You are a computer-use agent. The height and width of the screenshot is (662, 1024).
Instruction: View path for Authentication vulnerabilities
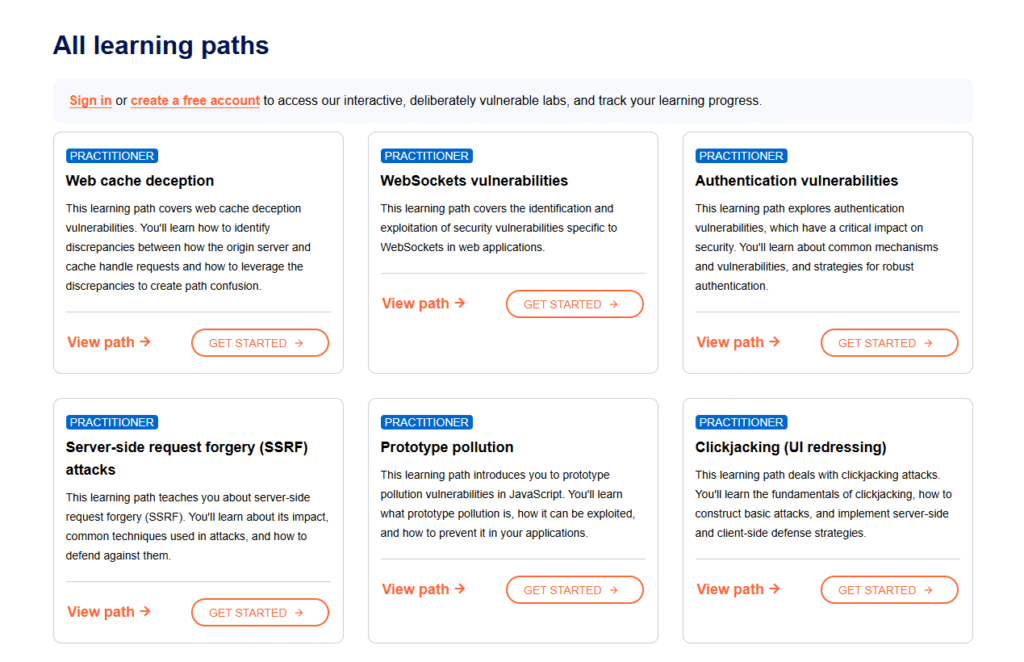pyautogui.click(x=738, y=342)
